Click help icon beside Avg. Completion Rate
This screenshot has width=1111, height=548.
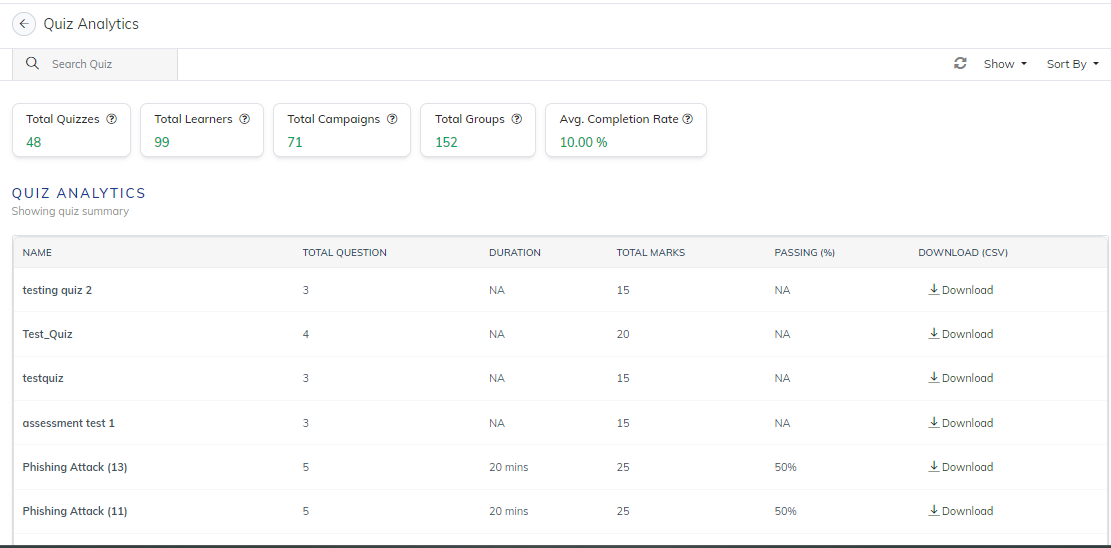tap(687, 119)
